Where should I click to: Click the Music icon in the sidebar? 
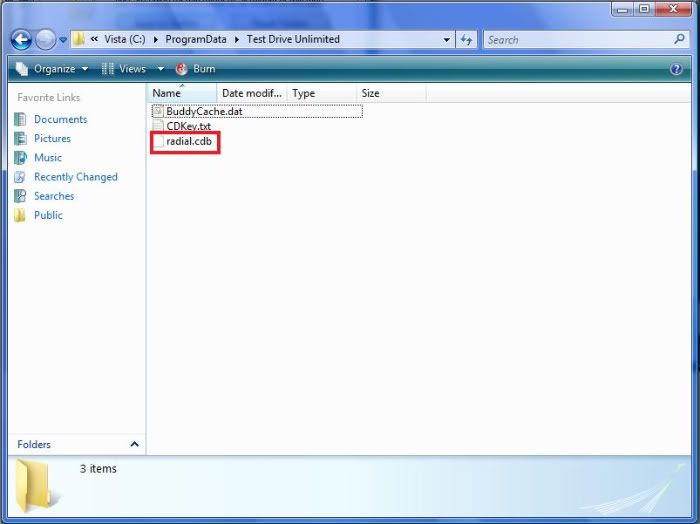click(x=20, y=158)
